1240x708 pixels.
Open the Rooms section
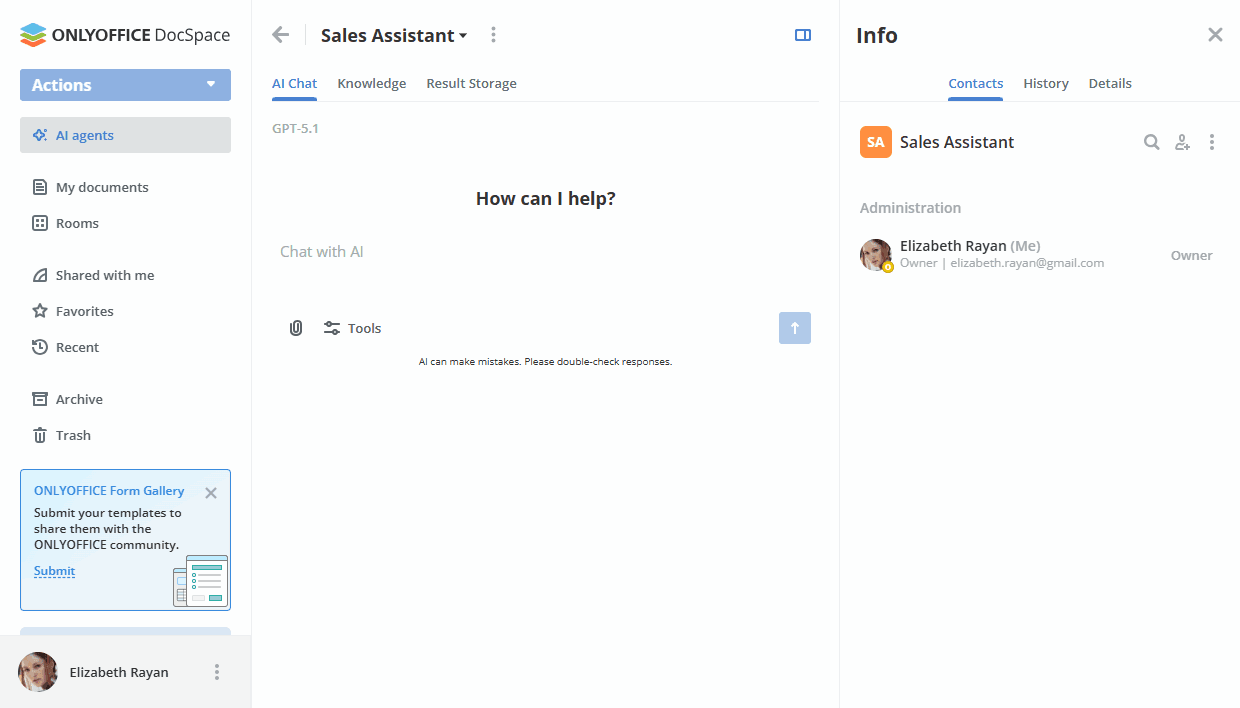(x=77, y=223)
